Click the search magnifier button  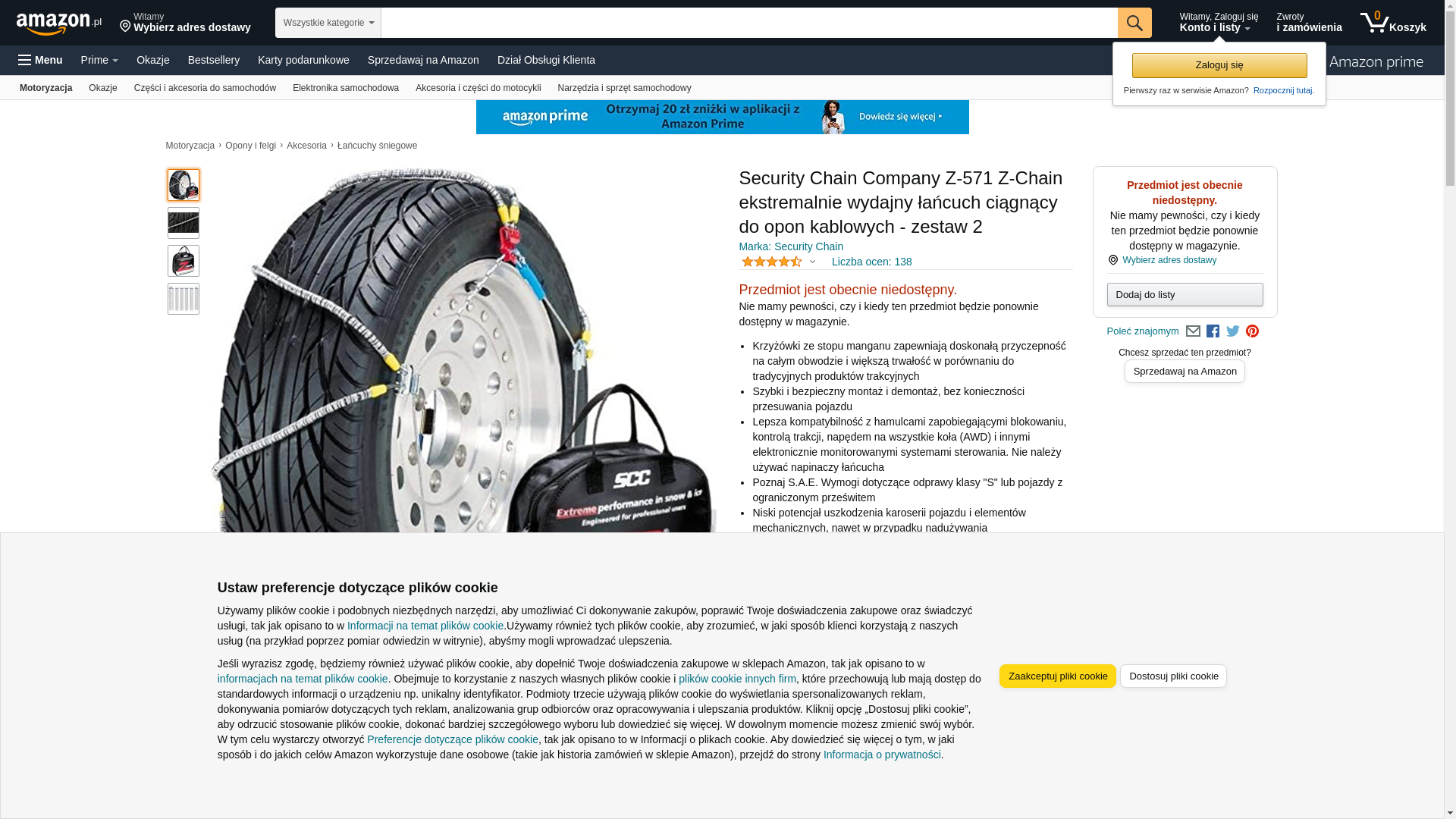pyautogui.click(x=1134, y=23)
